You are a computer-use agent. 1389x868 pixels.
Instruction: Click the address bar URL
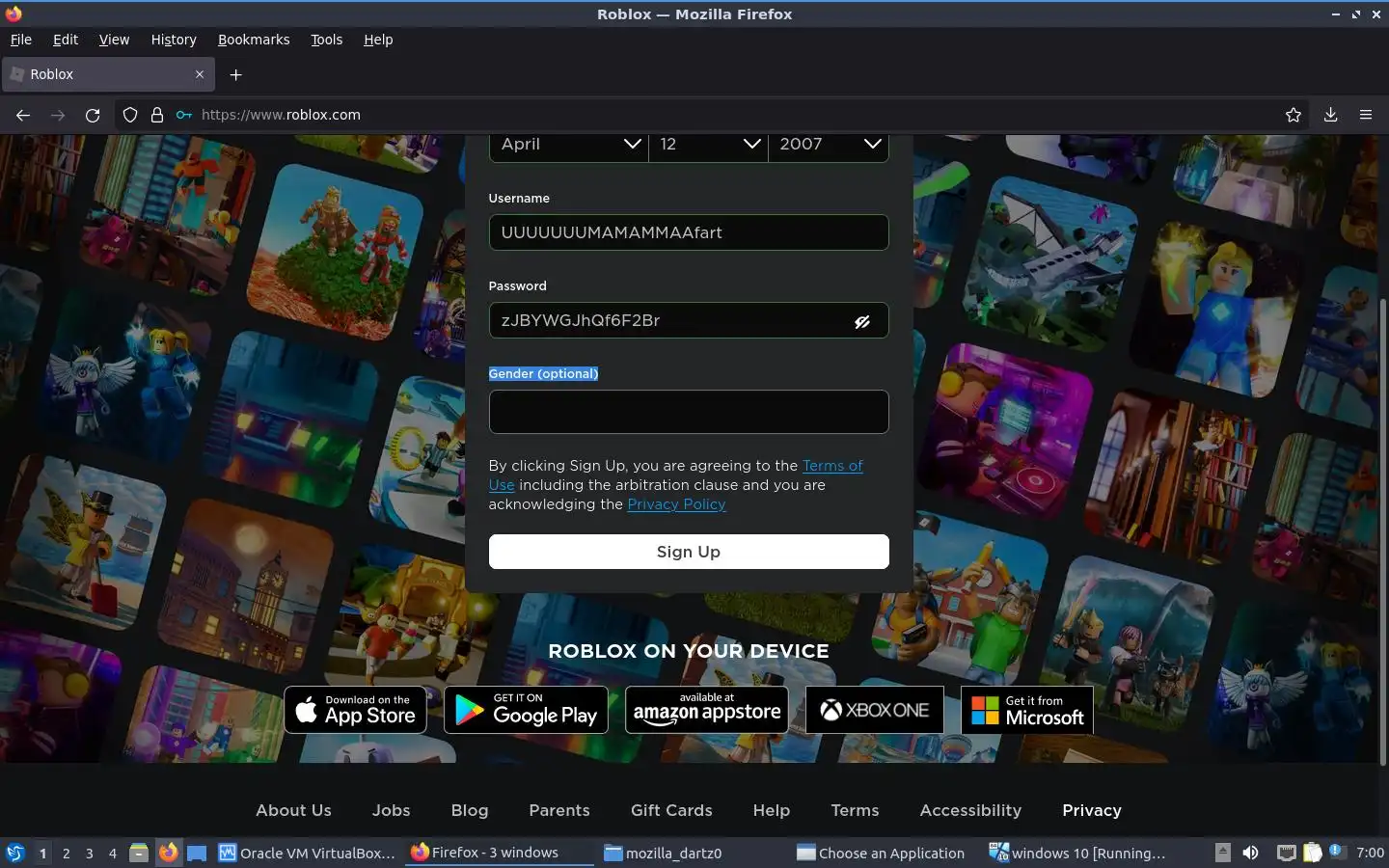click(281, 115)
